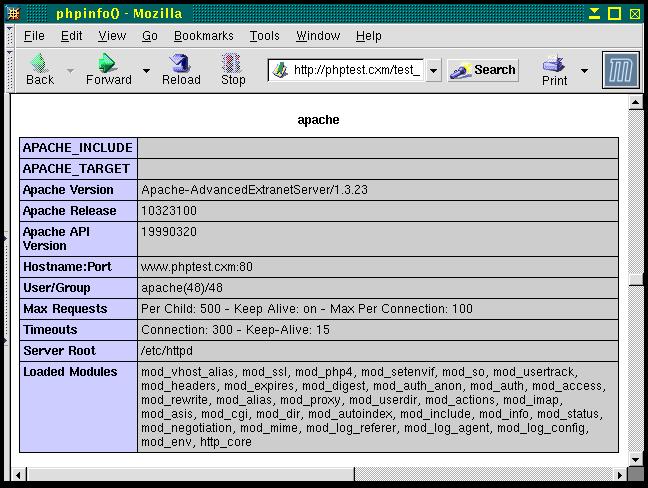Click 'mod_rewrite' in loaded modules

point(174,400)
